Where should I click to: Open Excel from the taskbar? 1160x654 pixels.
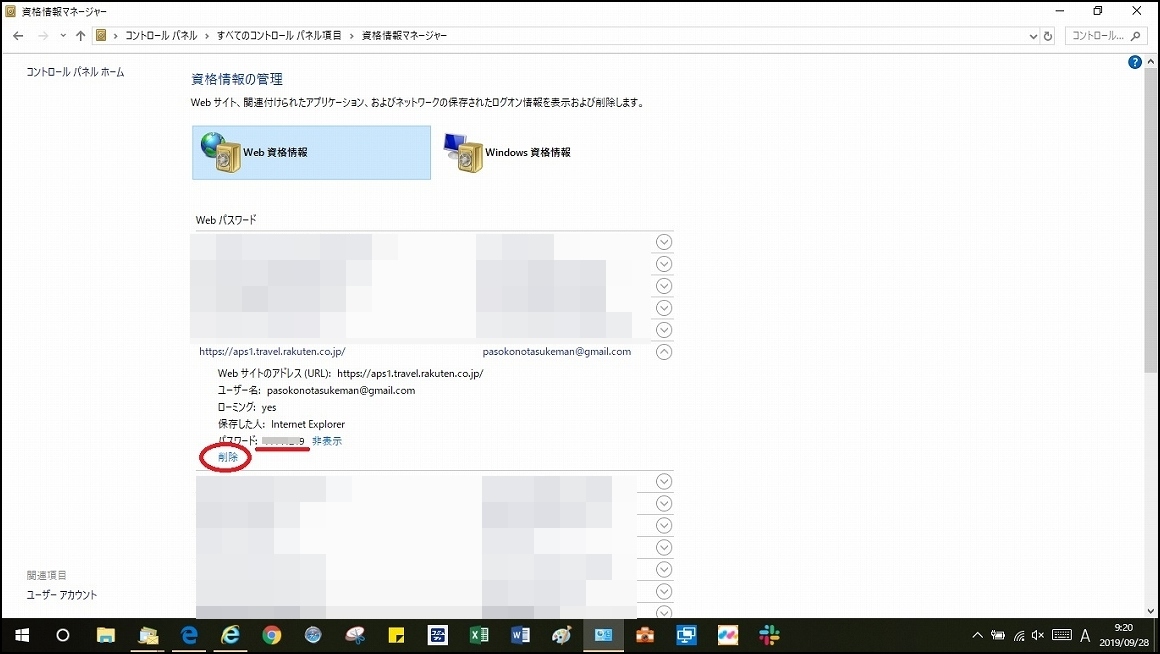tap(479, 636)
